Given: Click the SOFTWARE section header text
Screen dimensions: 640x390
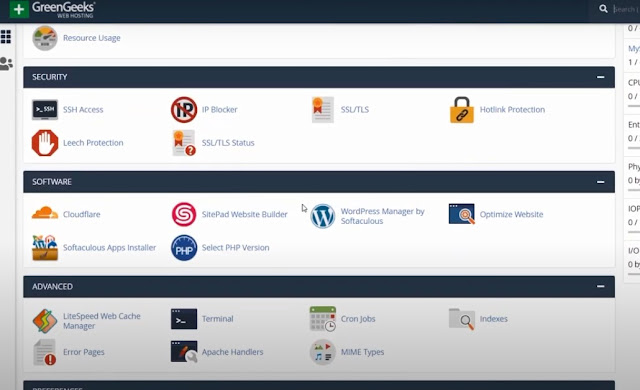Looking at the screenshot, I should [x=52, y=182].
